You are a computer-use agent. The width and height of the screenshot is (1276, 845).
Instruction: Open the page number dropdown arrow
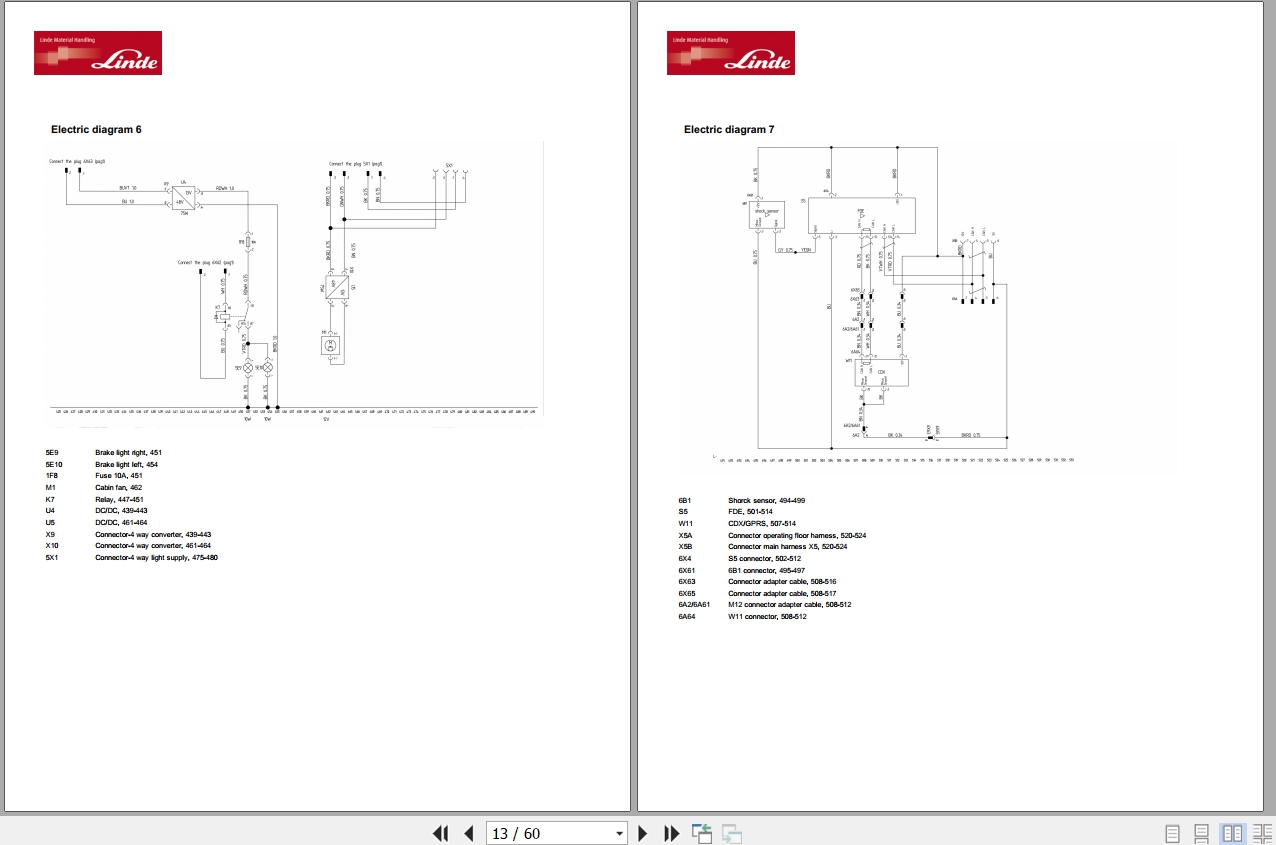(x=619, y=833)
